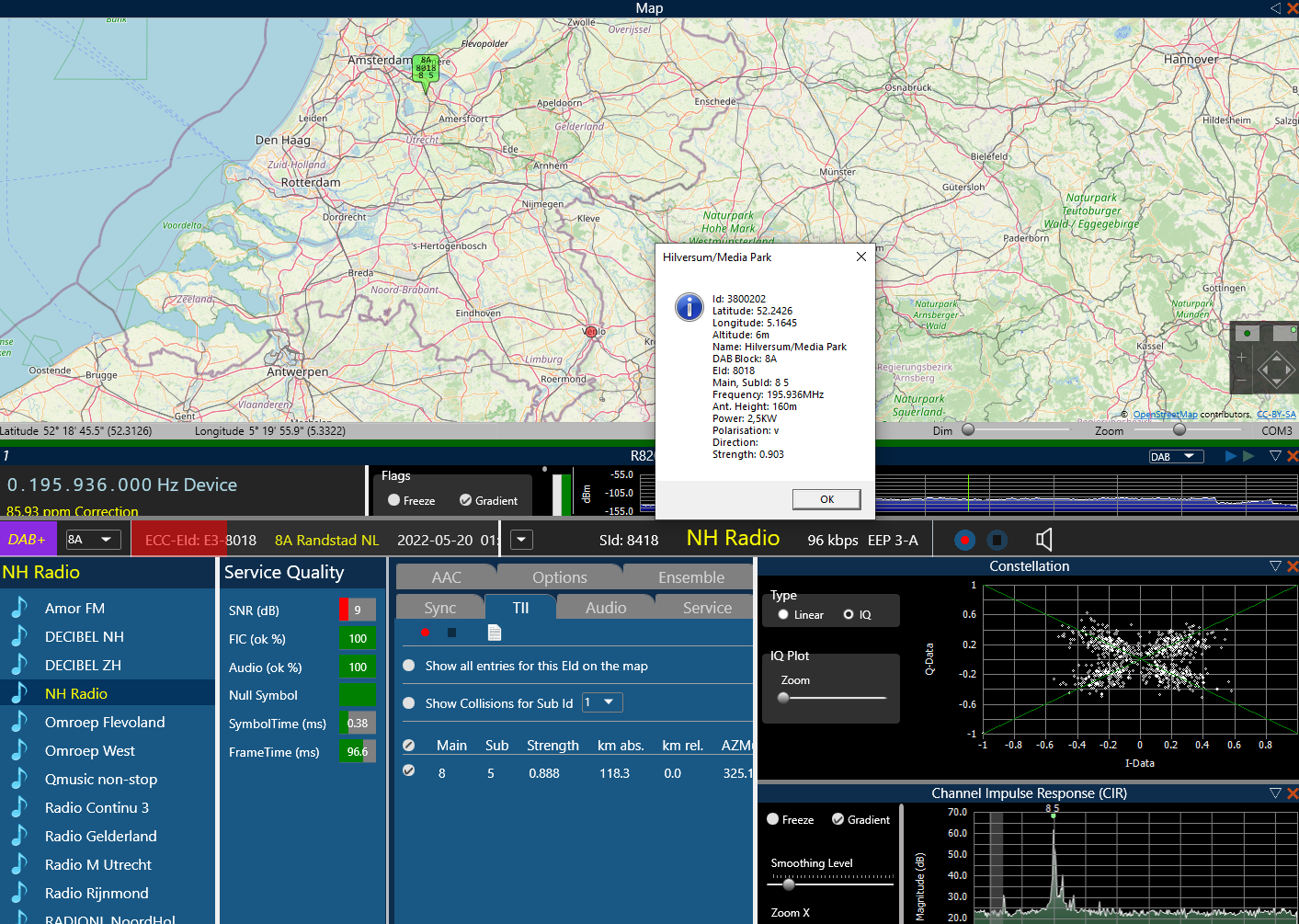The width and height of the screenshot is (1299, 924).
Task: Select Radio Gelderland service
Action: pos(101,837)
